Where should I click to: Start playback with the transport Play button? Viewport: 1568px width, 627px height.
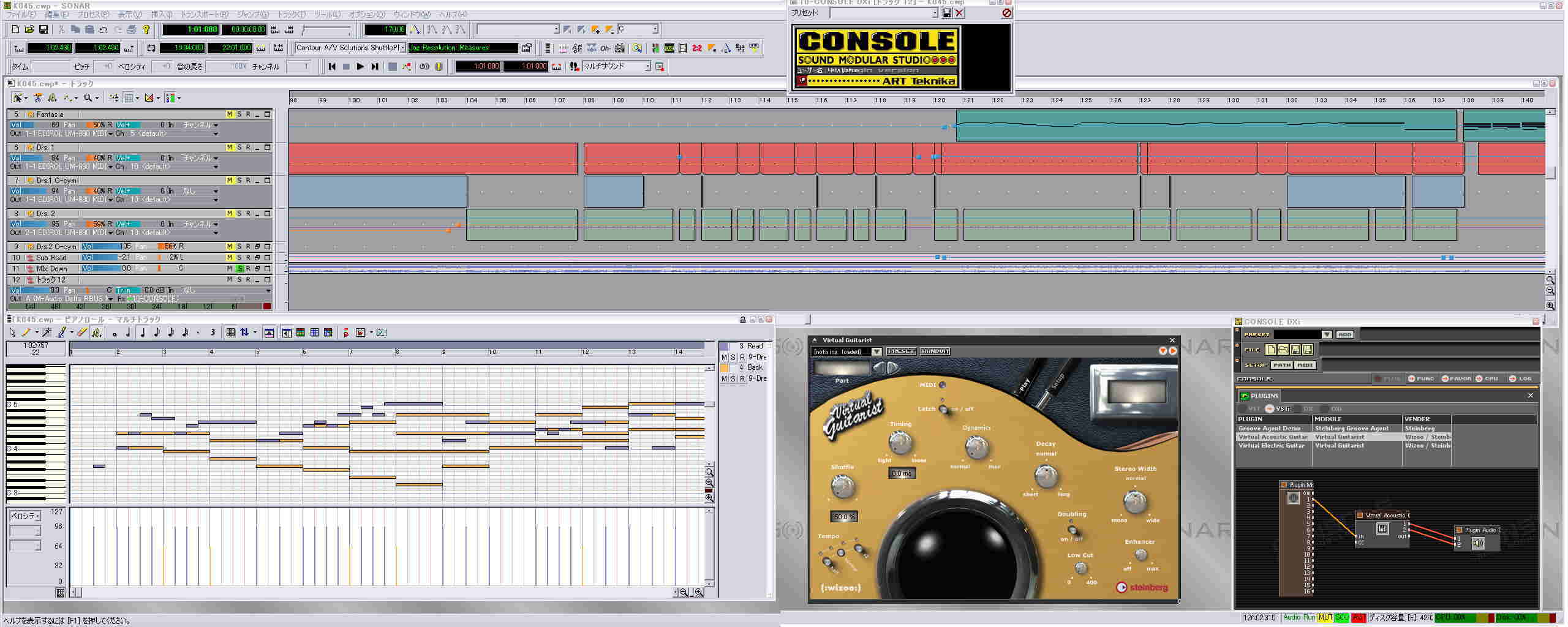click(360, 67)
